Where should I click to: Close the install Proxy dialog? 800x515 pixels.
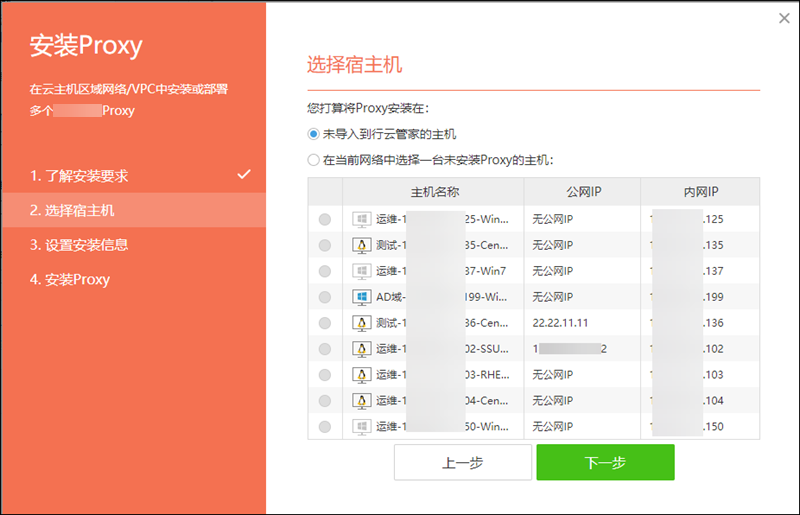pos(783,18)
